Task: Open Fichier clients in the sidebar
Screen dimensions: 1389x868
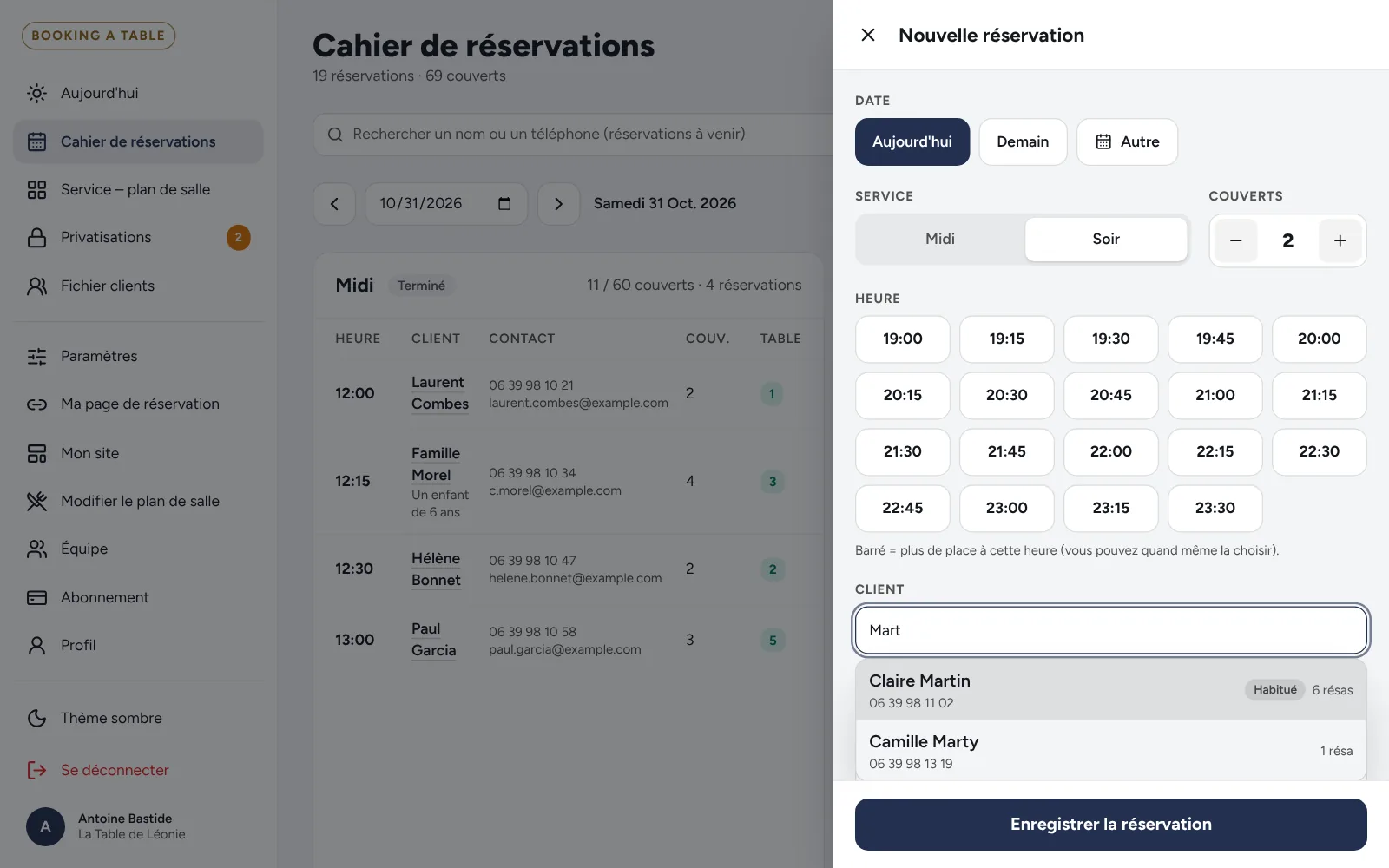Action: tap(138, 286)
